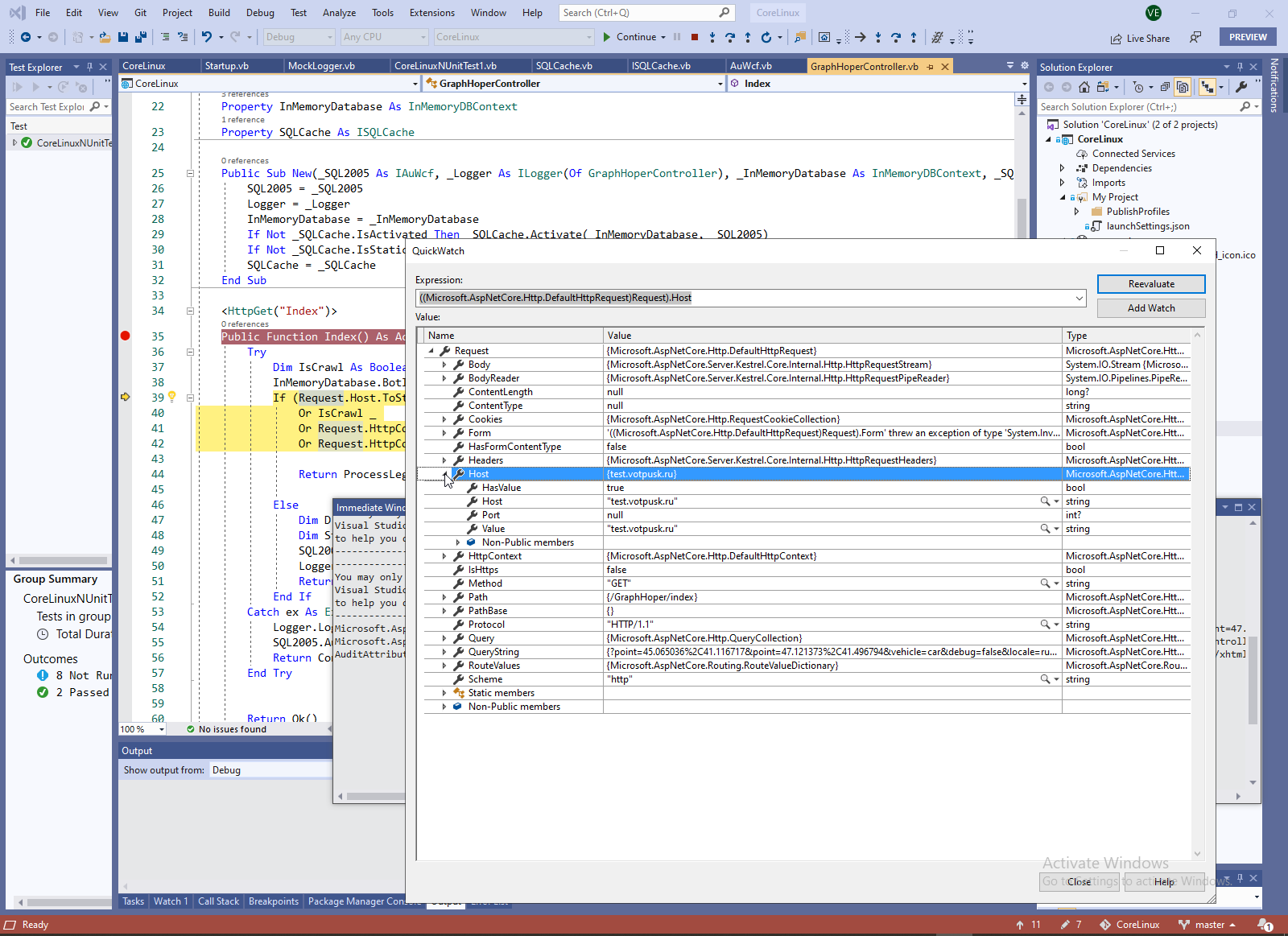Expand the HttpContext row in QuickWatch
The height and width of the screenshot is (936, 1288).
(x=444, y=556)
